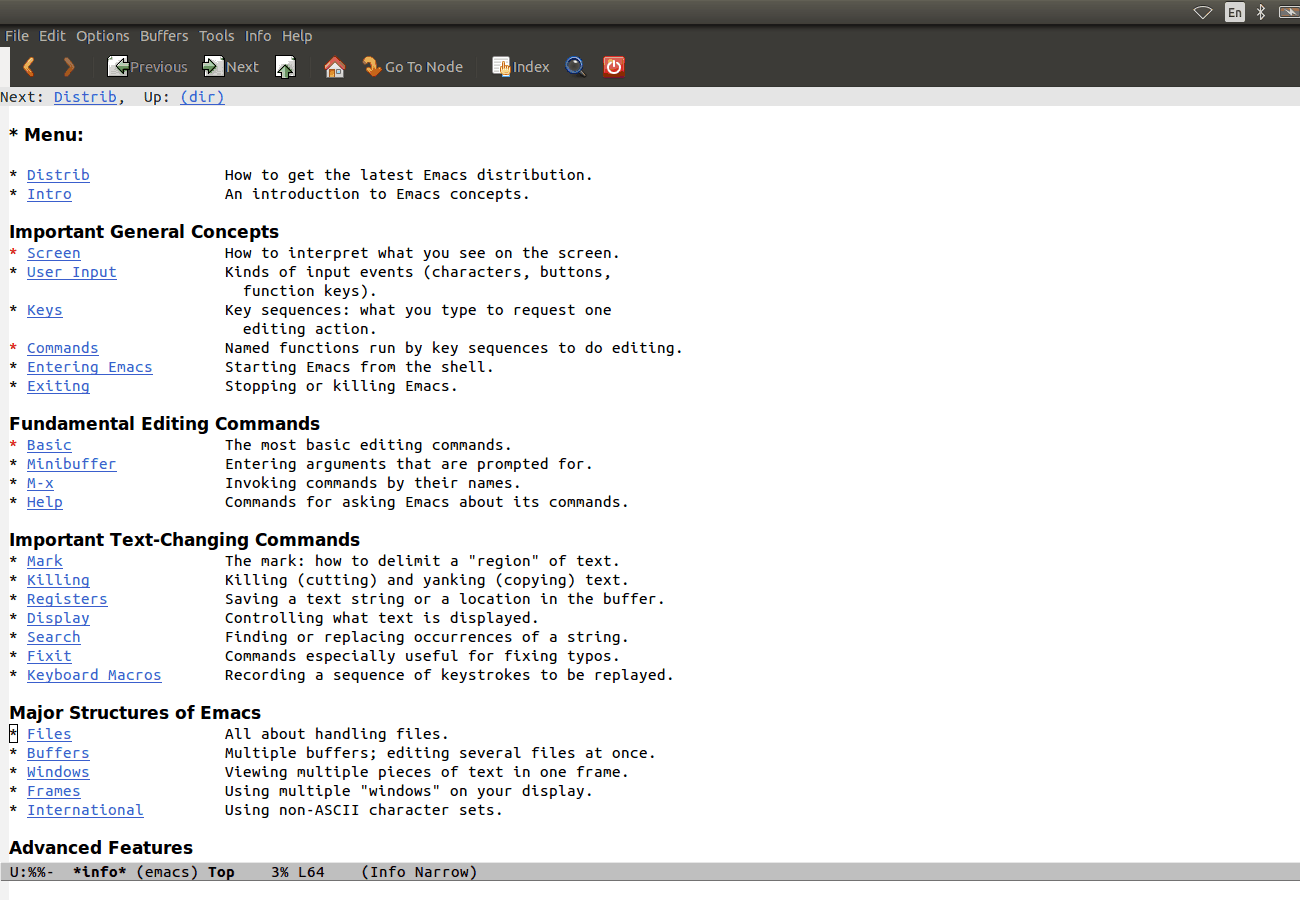This screenshot has height=900, width=1300.
Task: Open the Bluetooth indicator
Action: coord(1261,12)
